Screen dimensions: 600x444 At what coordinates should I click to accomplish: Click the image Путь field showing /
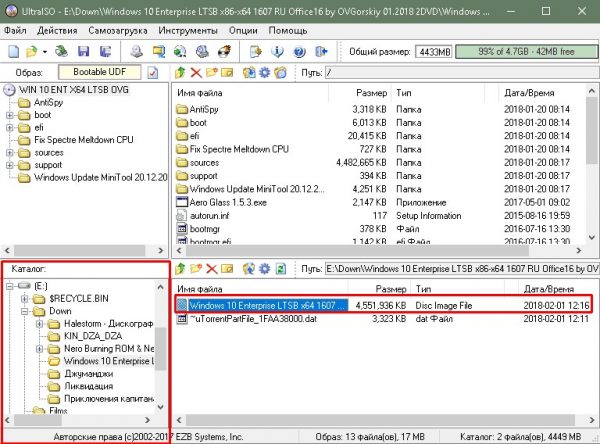pos(462,72)
